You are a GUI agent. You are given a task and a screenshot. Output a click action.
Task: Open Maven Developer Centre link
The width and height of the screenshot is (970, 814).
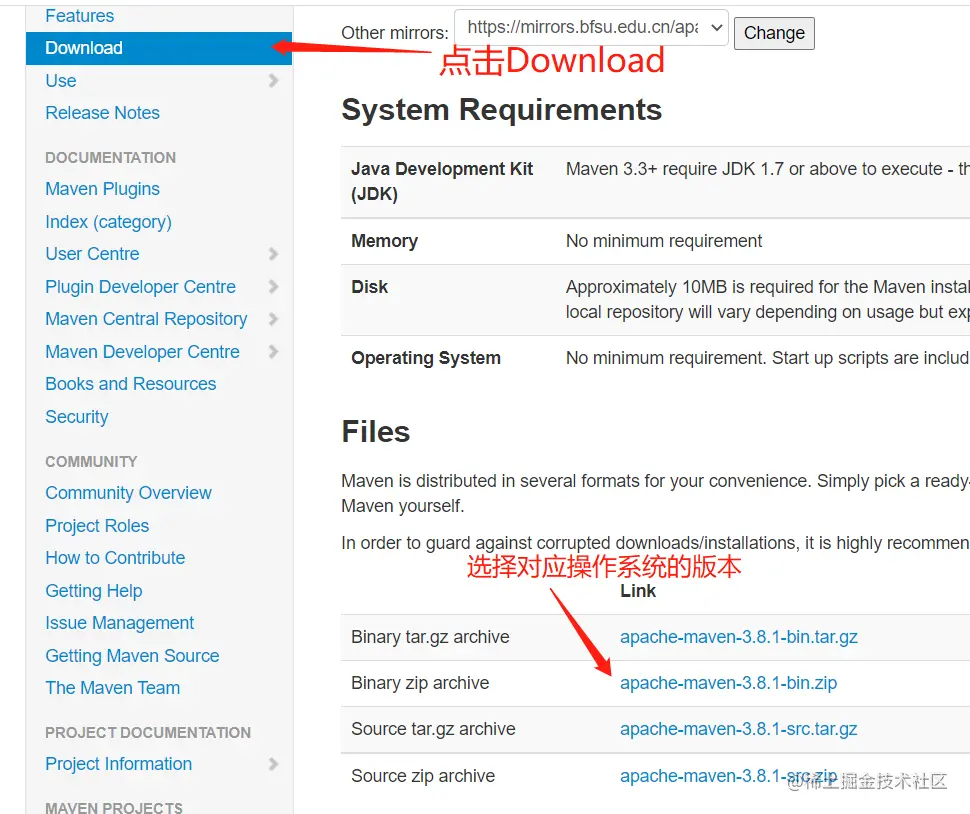coord(142,352)
